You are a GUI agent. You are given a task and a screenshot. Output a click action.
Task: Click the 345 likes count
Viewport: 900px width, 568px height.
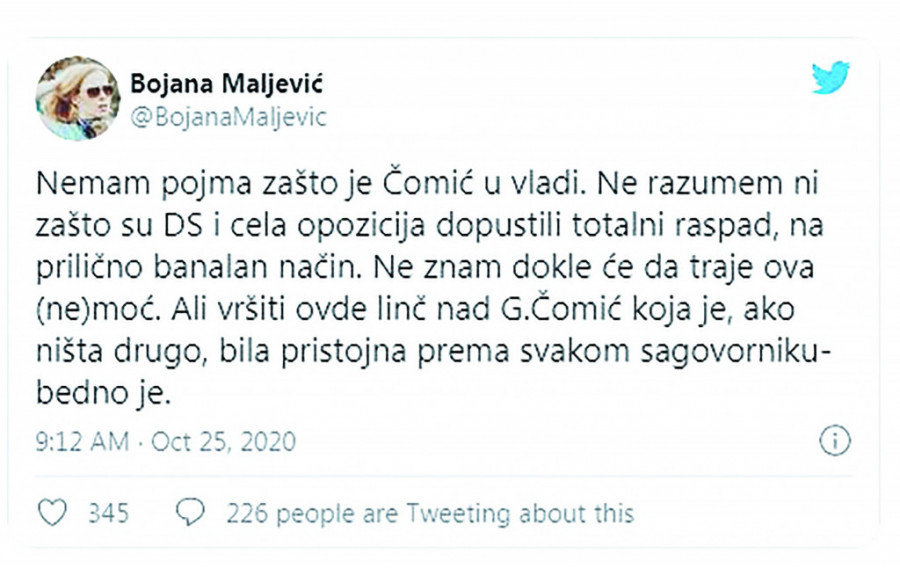tap(108, 514)
